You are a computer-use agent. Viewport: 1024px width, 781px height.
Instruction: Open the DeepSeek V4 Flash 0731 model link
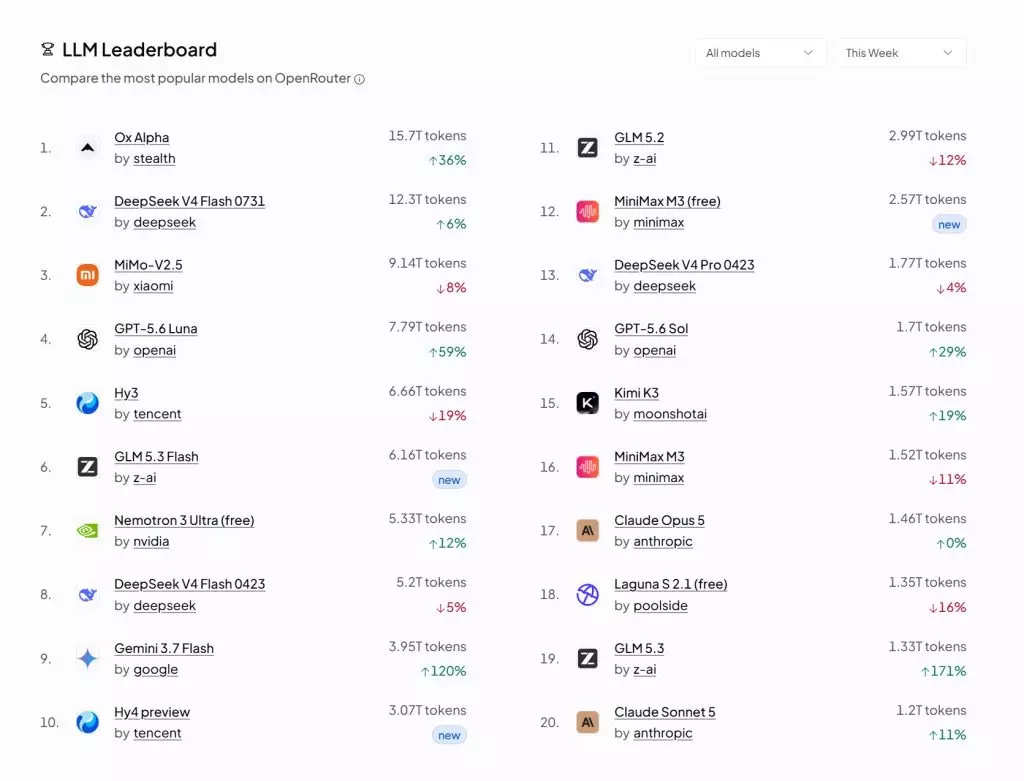coord(189,201)
